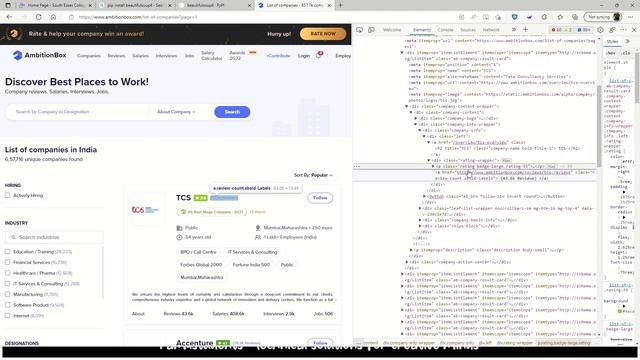The width and height of the screenshot is (640, 360).
Task: Check Financial Services industry filter
Action: pos(7,262)
